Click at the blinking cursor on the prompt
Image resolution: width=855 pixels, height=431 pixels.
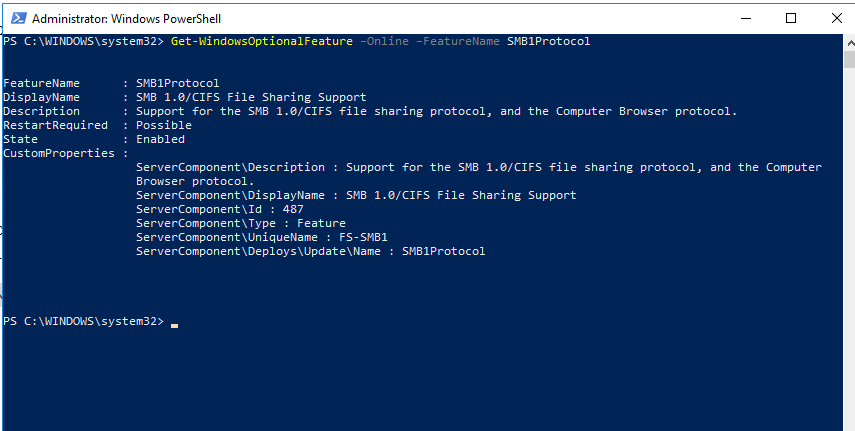coord(174,322)
